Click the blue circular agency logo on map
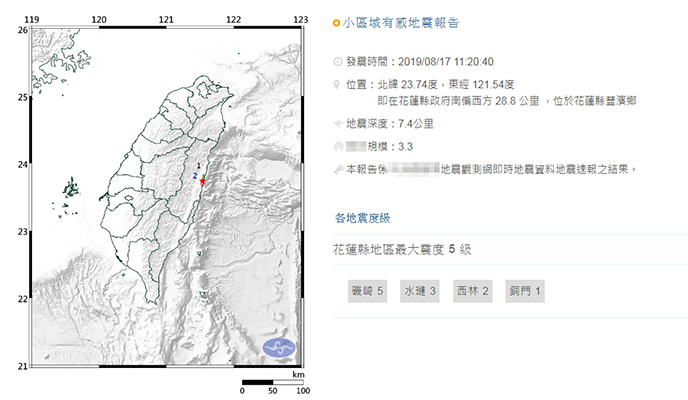This screenshot has height=400, width=688. [280, 349]
